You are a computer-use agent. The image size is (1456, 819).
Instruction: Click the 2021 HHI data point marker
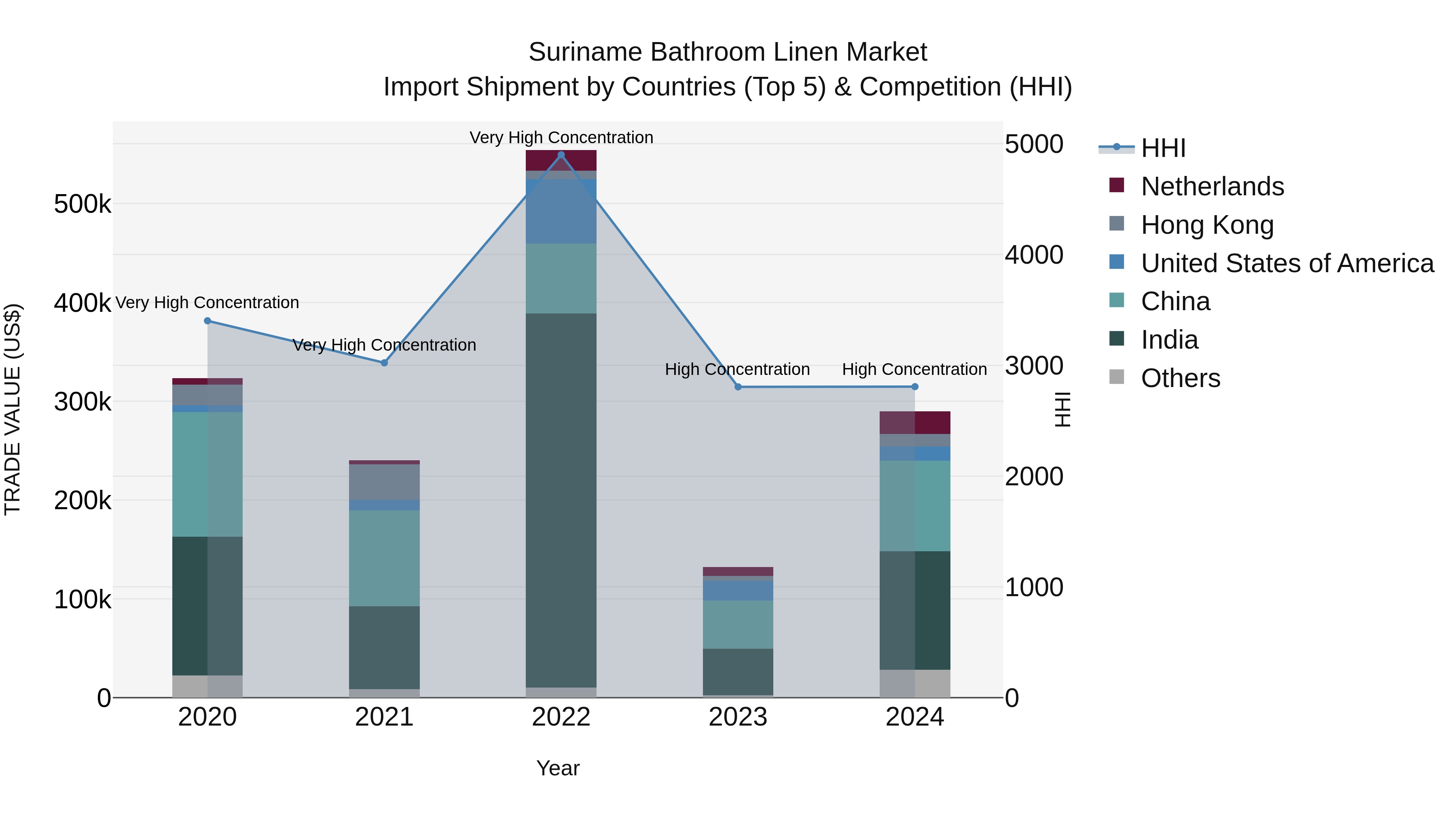(x=384, y=363)
